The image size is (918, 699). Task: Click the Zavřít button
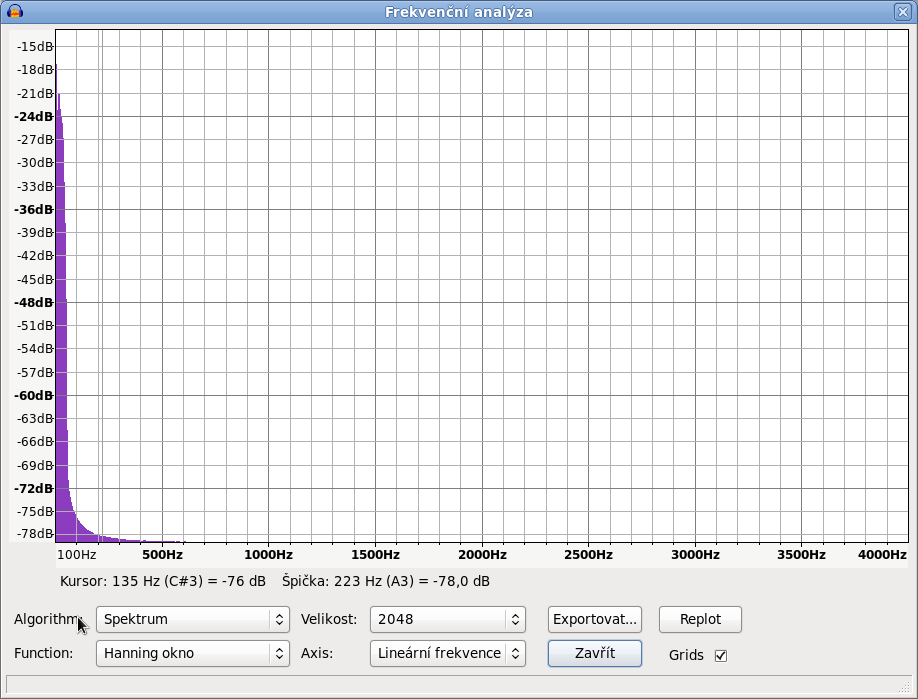595,653
